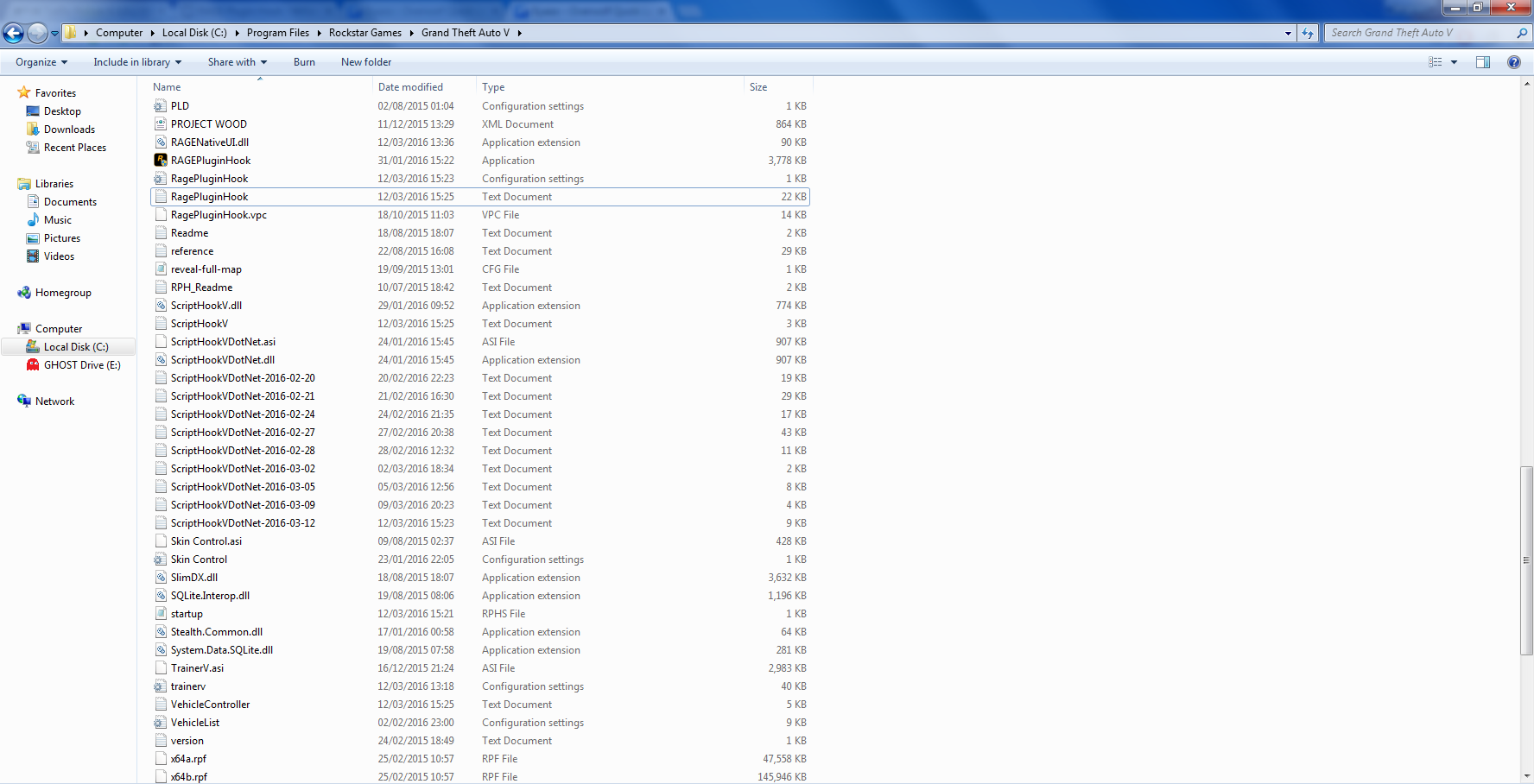Refresh the Grand Theft Auto V folder view
1534x784 pixels.
1308,33
